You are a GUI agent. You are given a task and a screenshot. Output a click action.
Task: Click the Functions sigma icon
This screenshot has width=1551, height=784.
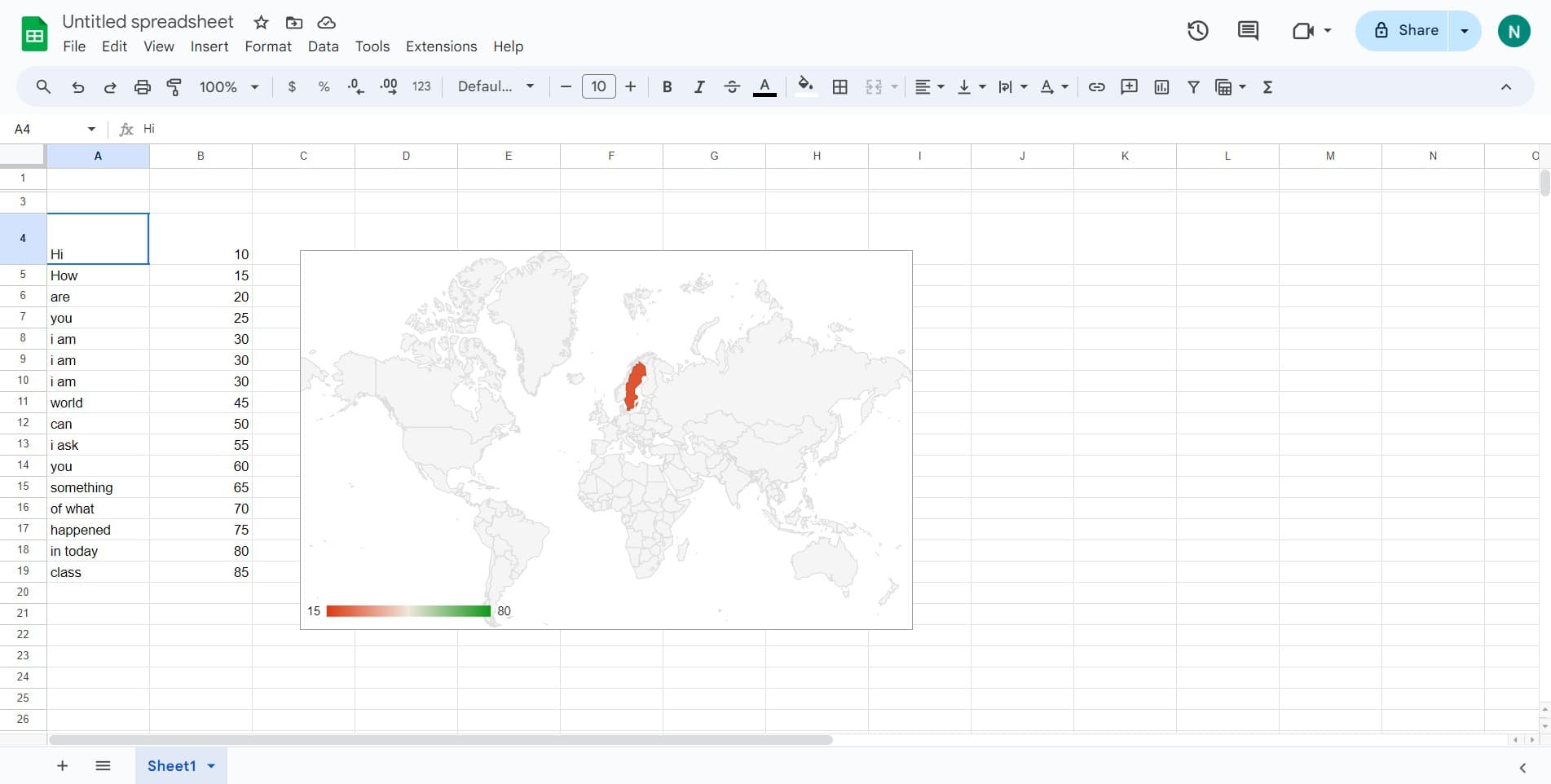1267,87
